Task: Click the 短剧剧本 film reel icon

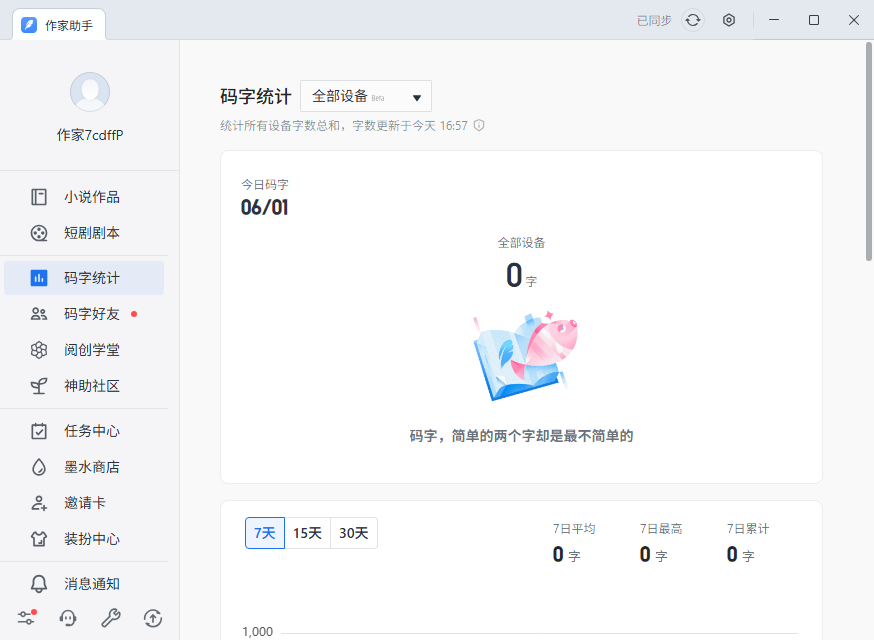Action: click(x=39, y=233)
